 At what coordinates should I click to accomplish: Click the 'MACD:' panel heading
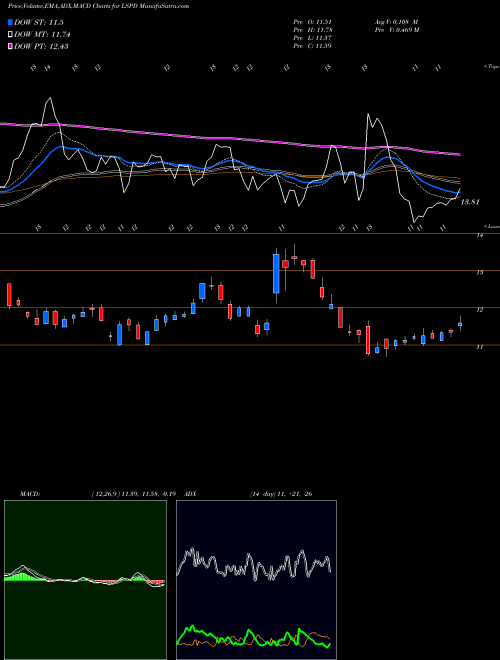point(30,494)
